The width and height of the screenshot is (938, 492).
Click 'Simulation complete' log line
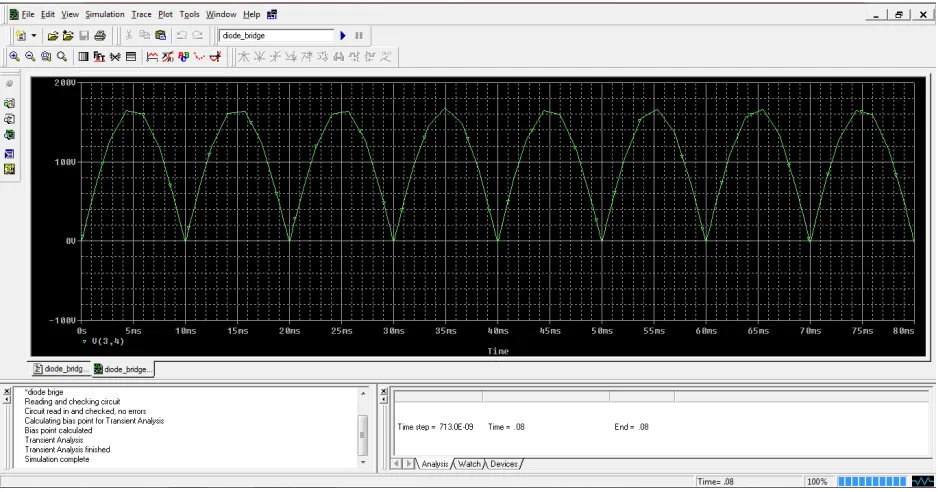[57, 459]
